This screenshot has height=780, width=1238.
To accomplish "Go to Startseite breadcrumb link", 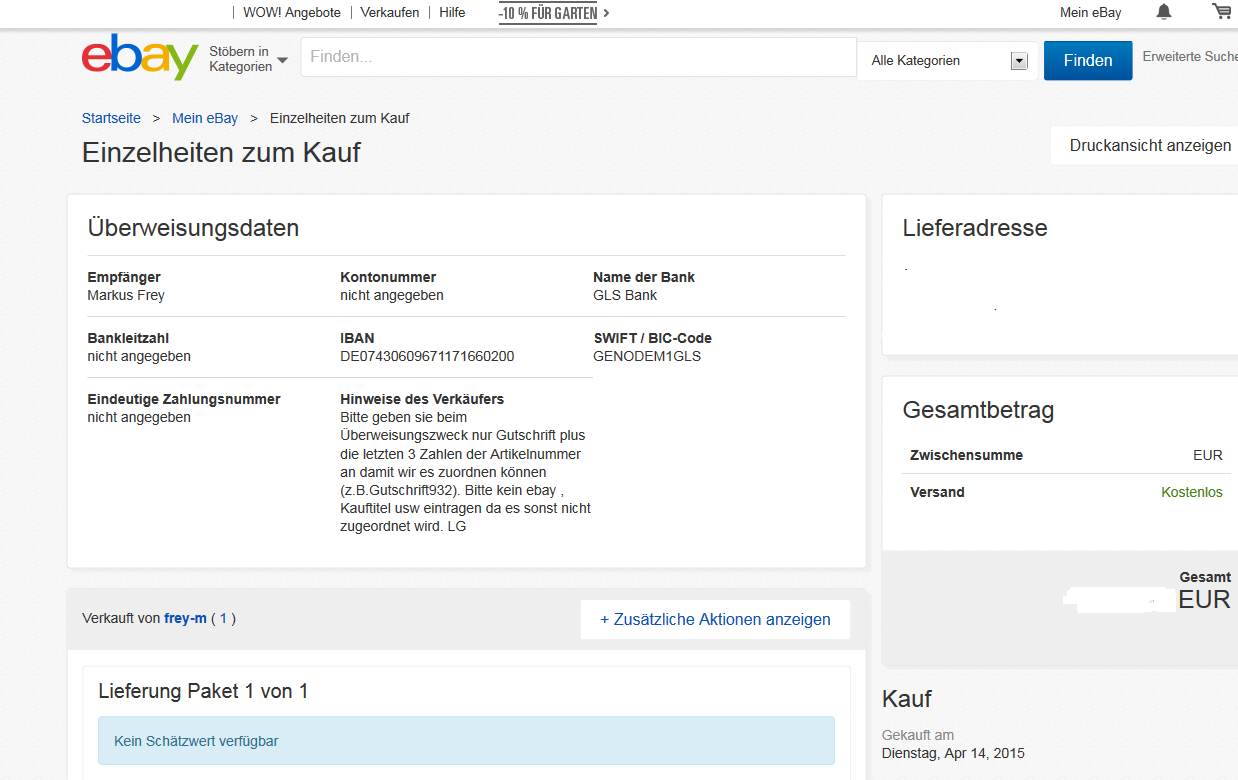I will click(x=111, y=118).
